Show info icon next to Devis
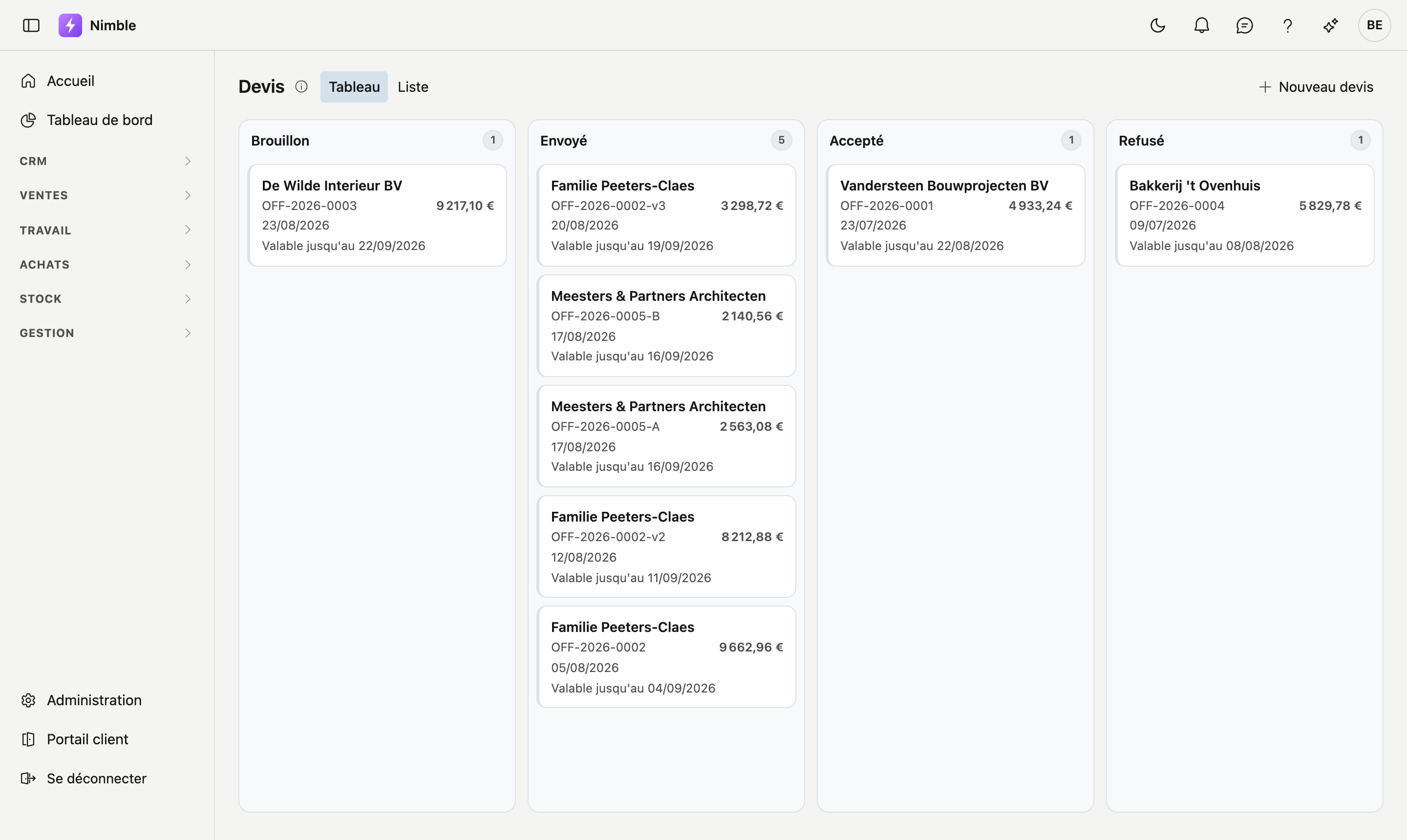This screenshot has width=1407, height=840. pos(301,86)
